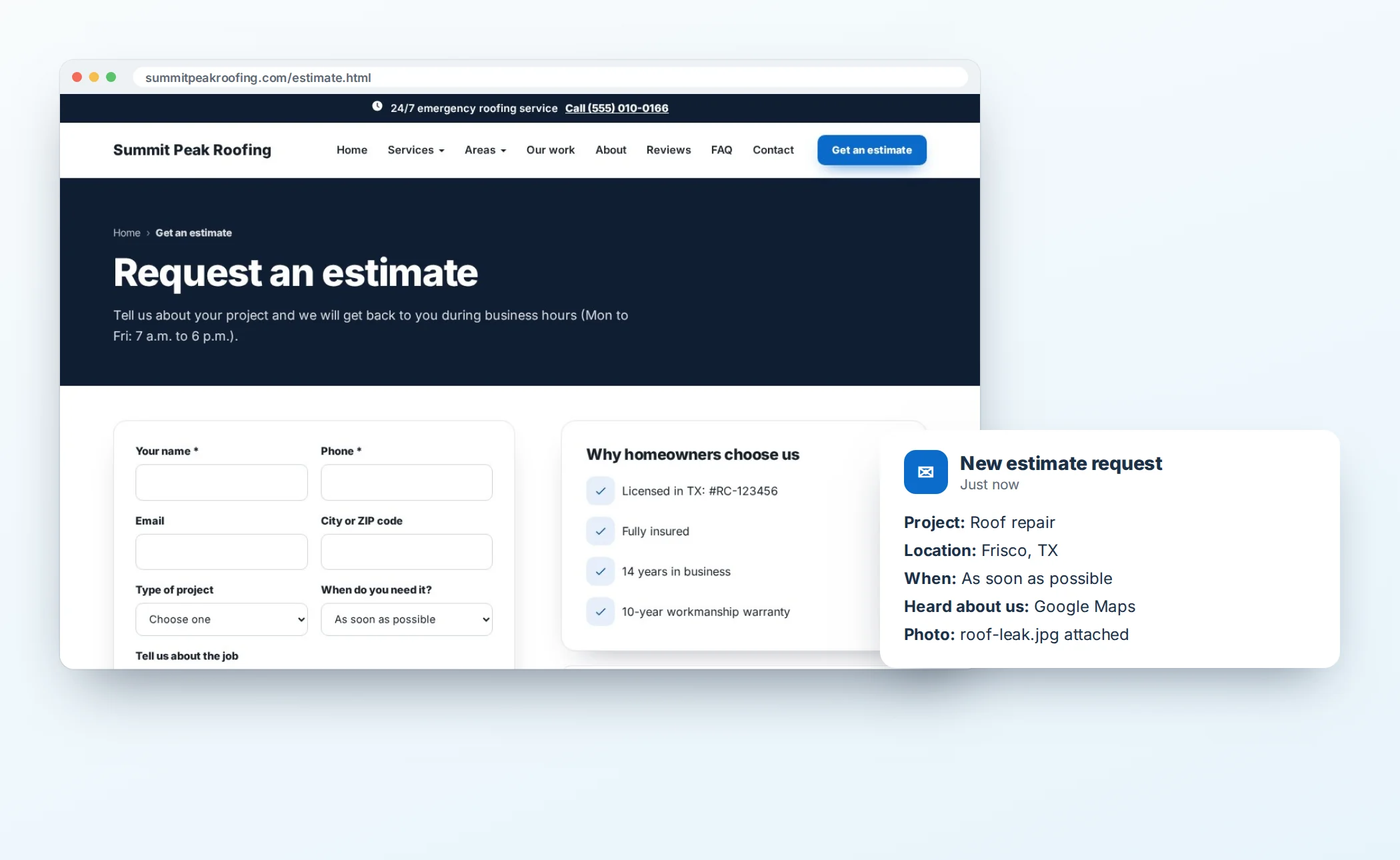Focus the Email input field
The width and height of the screenshot is (1400, 860).
click(x=221, y=551)
